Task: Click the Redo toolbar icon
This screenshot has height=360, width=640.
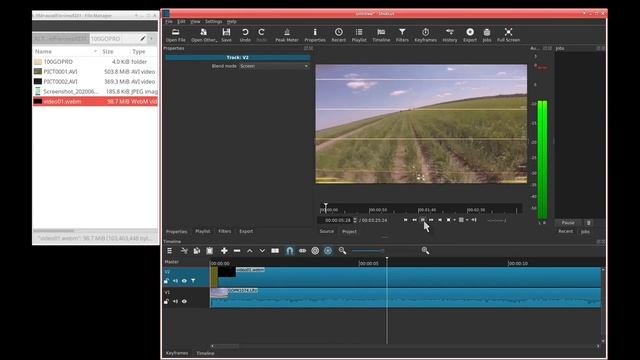Action: point(262,35)
